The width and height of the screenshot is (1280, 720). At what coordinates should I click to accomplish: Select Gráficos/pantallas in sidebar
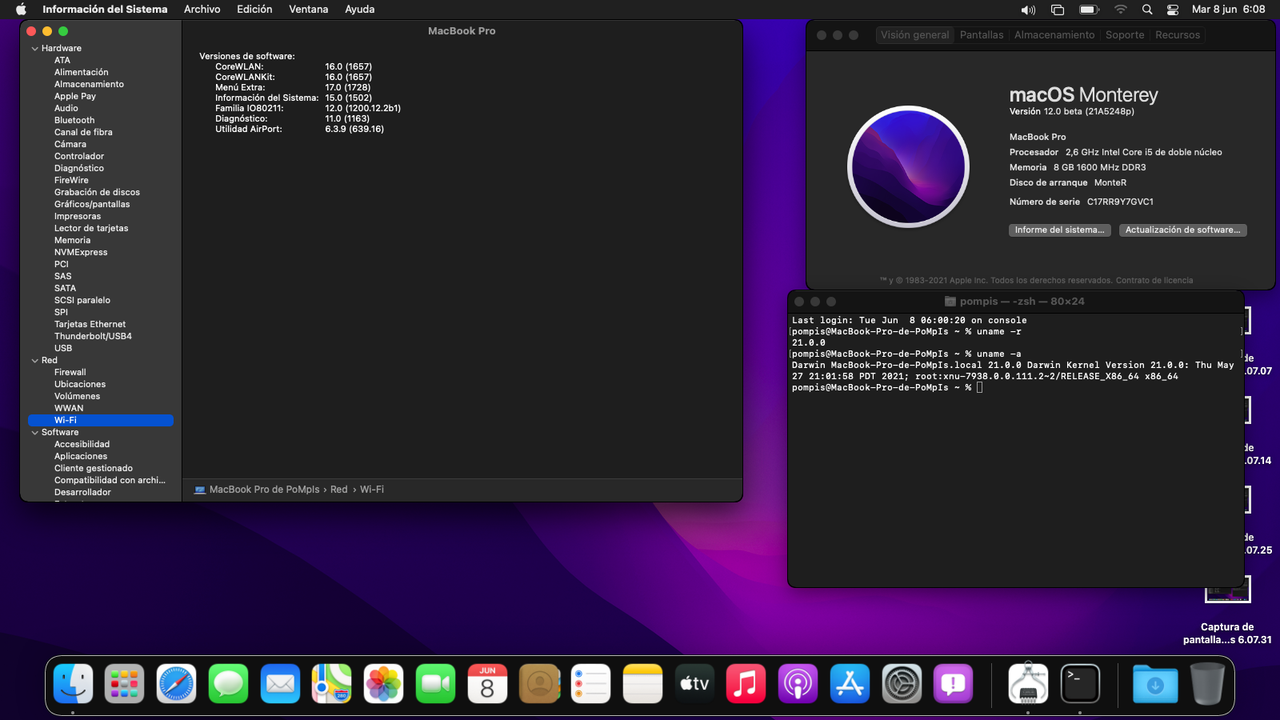(x=92, y=204)
